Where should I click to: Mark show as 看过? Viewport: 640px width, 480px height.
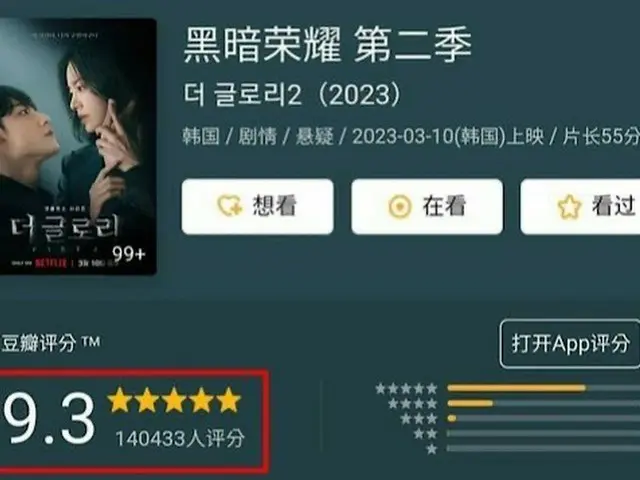click(580, 207)
